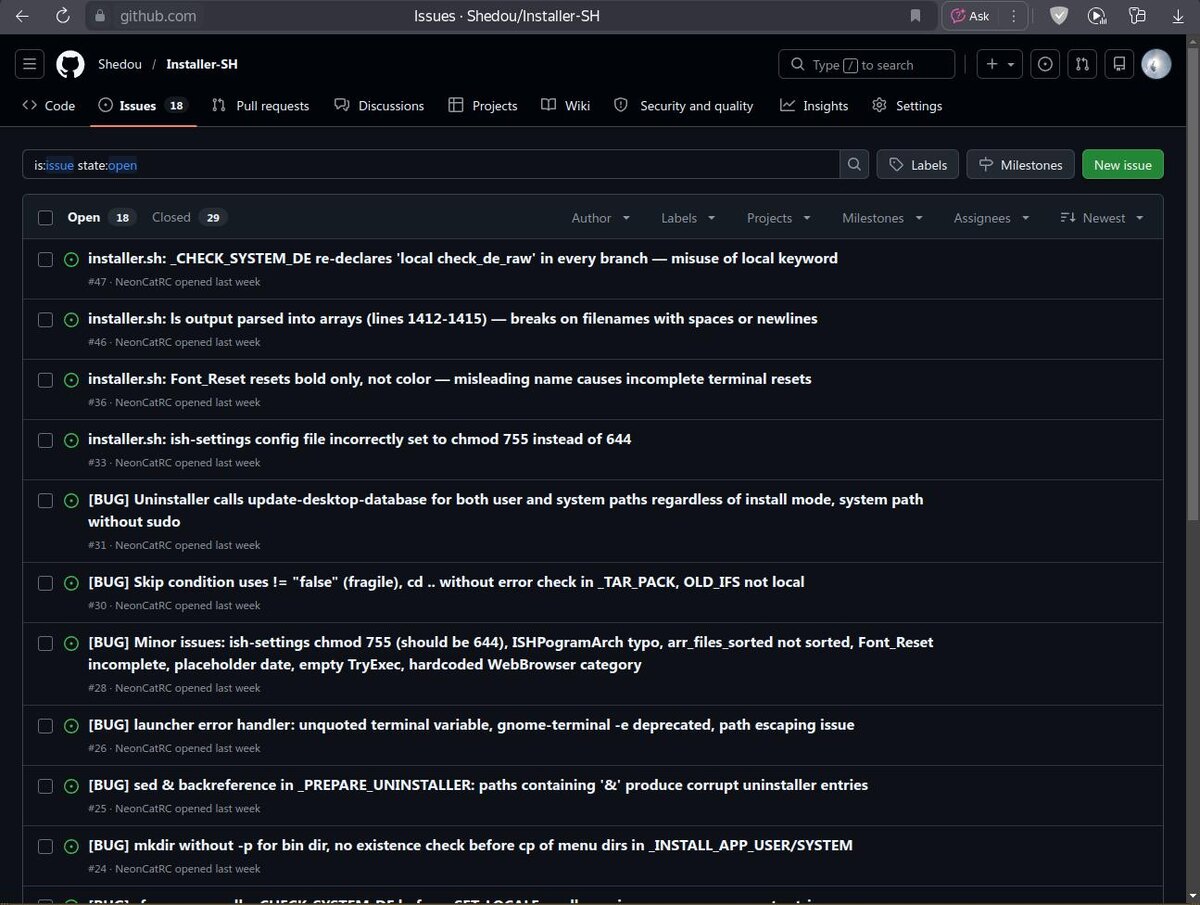Image resolution: width=1200 pixels, height=905 pixels.
Task: Open the Brave shields icon
Action: pyautogui.click(x=1058, y=16)
